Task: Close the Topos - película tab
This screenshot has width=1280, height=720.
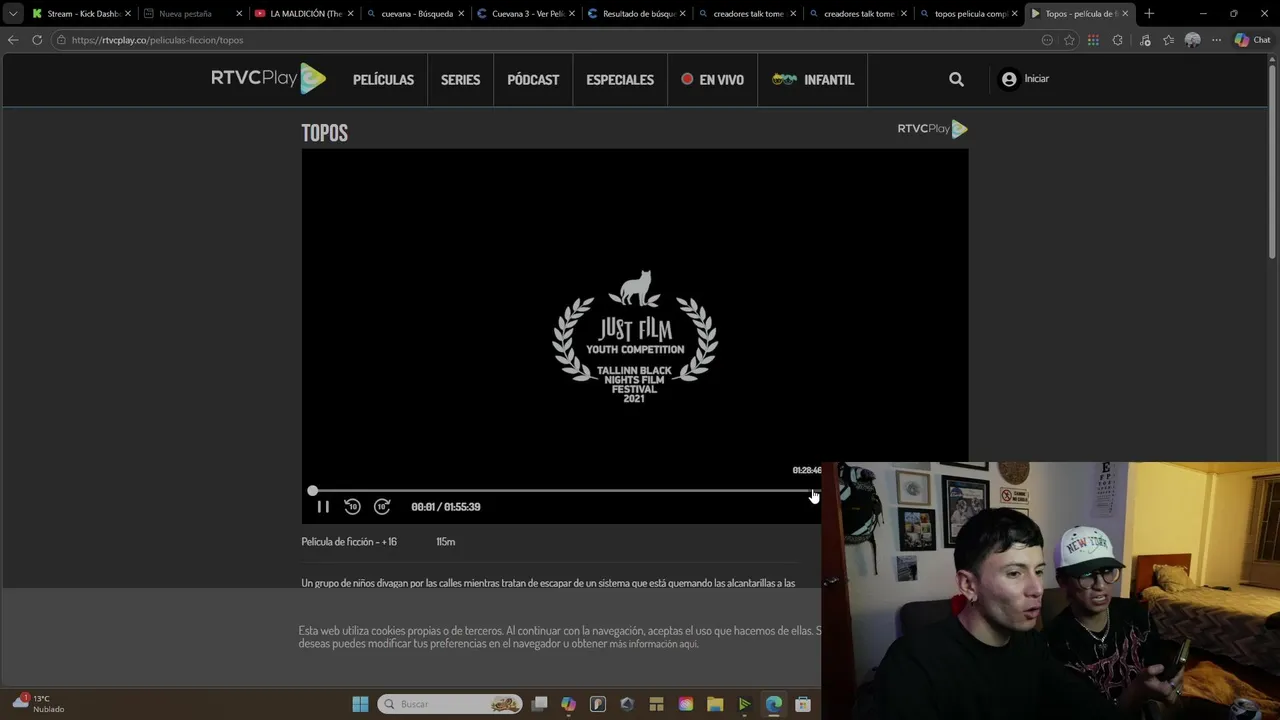Action: tap(1125, 14)
